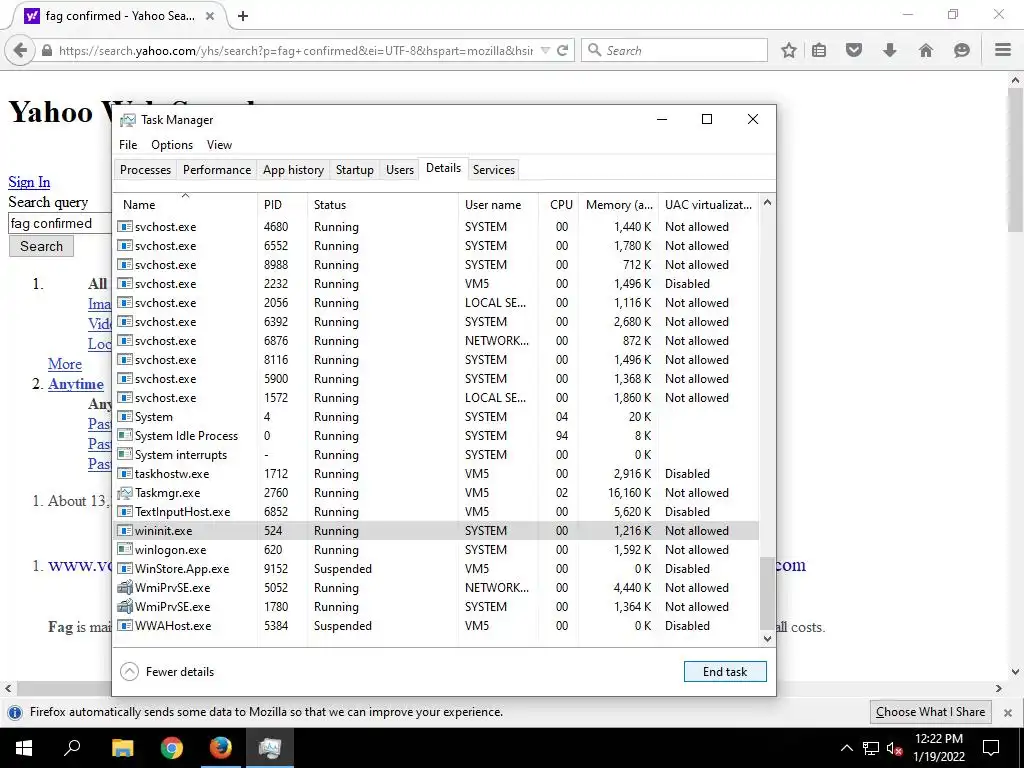The height and width of the screenshot is (768, 1024).
Task: Go to Firefox home icon
Action: (925, 50)
